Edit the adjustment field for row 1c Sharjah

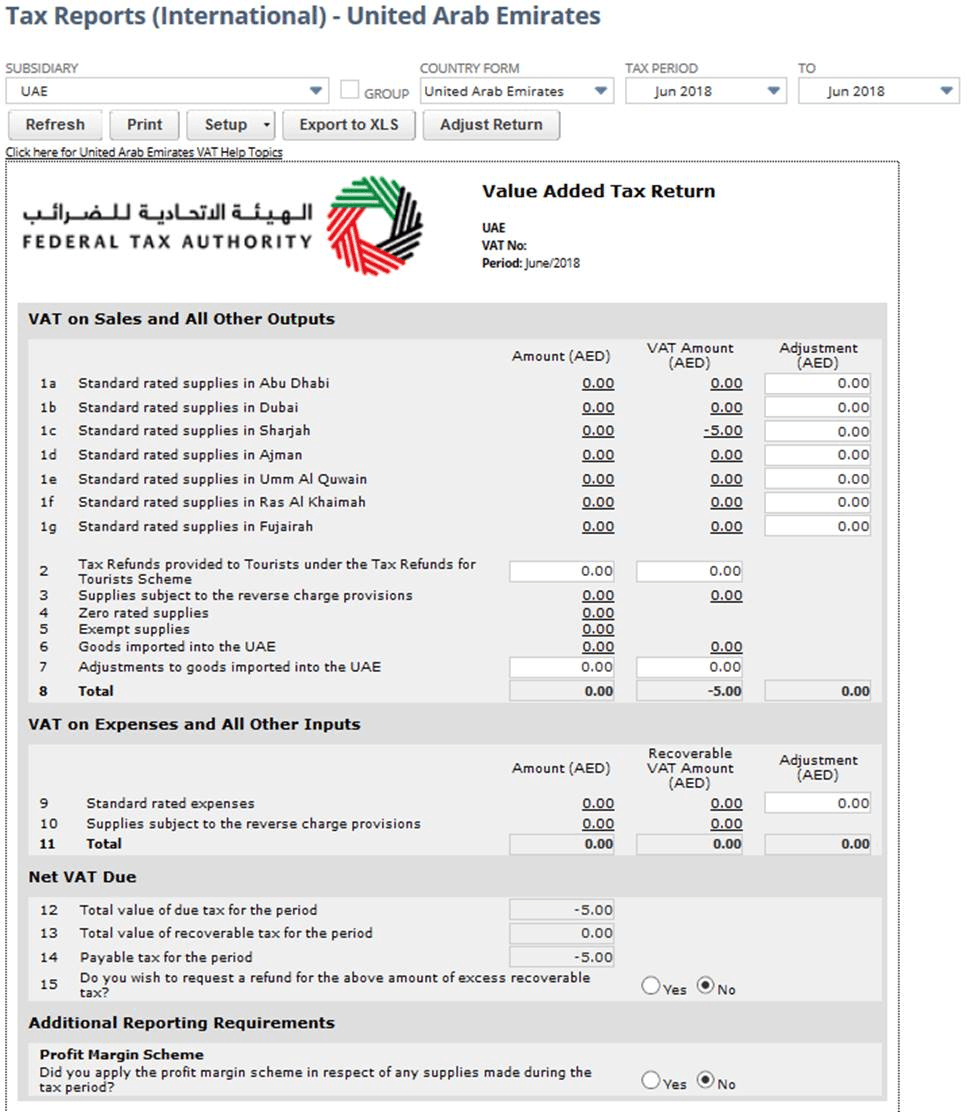(817, 431)
